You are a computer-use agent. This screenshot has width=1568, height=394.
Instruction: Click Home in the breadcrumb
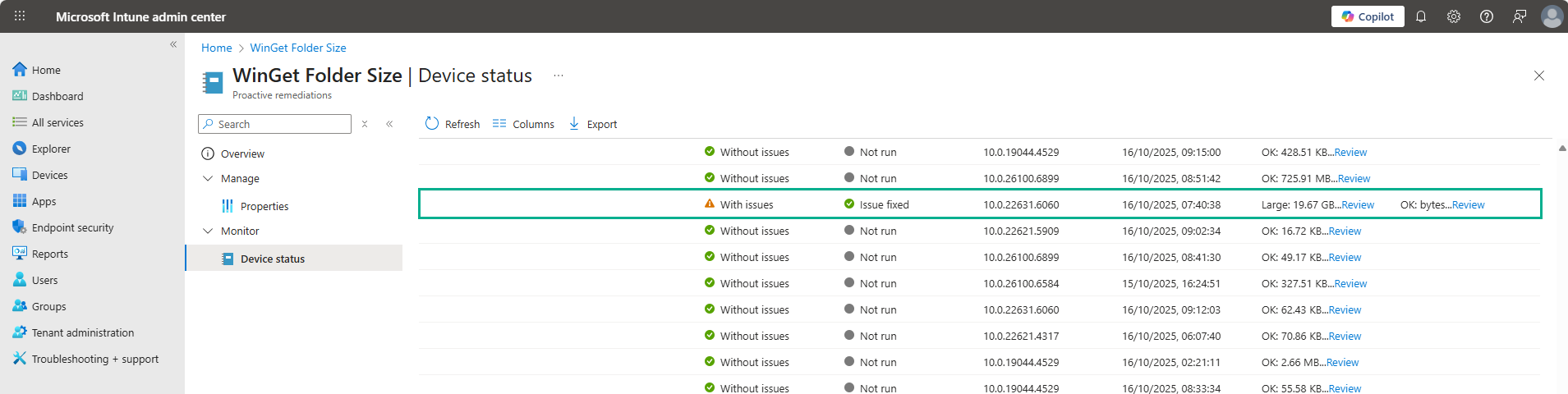pyautogui.click(x=216, y=48)
